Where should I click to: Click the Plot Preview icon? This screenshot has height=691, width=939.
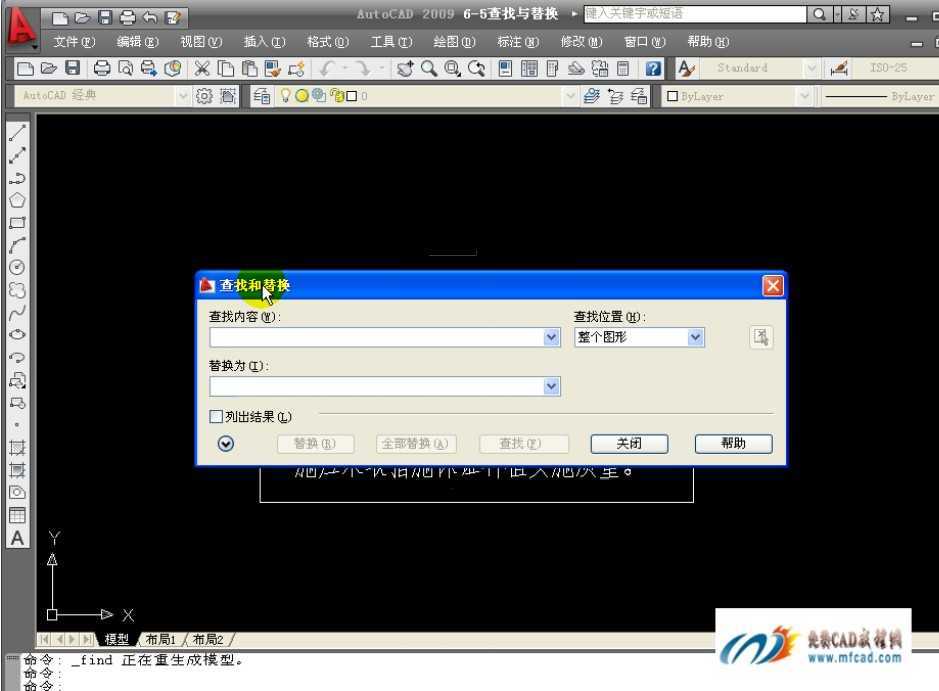[x=125, y=68]
